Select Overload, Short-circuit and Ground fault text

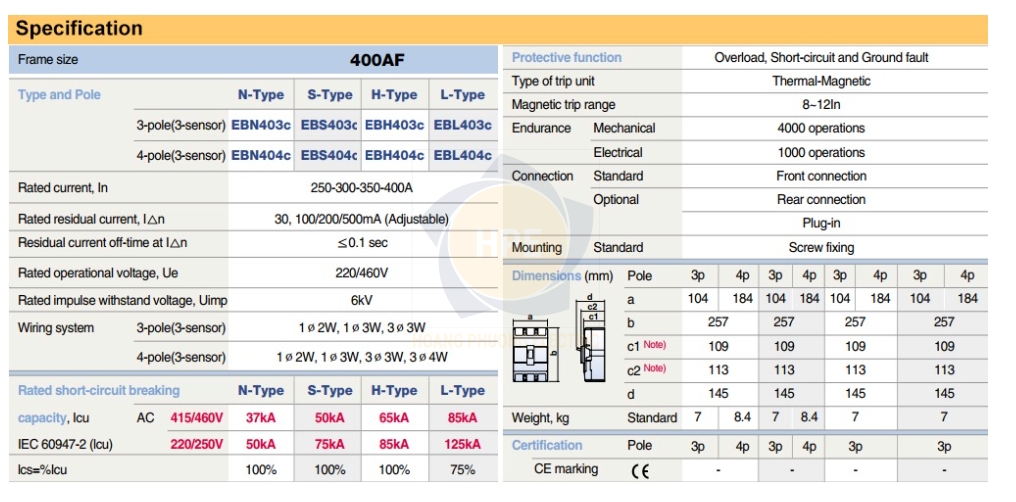[x=822, y=58]
